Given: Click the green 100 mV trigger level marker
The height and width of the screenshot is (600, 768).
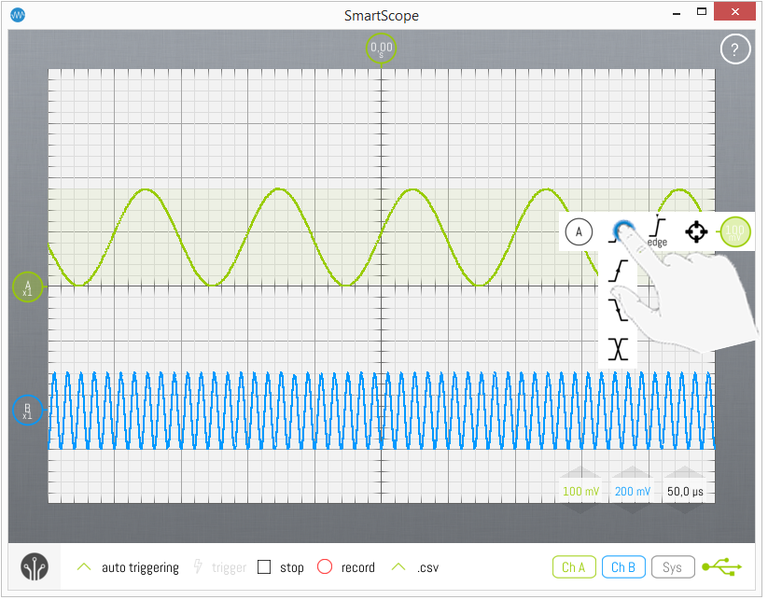Looking at the screenshot, I should click(735, 232).
